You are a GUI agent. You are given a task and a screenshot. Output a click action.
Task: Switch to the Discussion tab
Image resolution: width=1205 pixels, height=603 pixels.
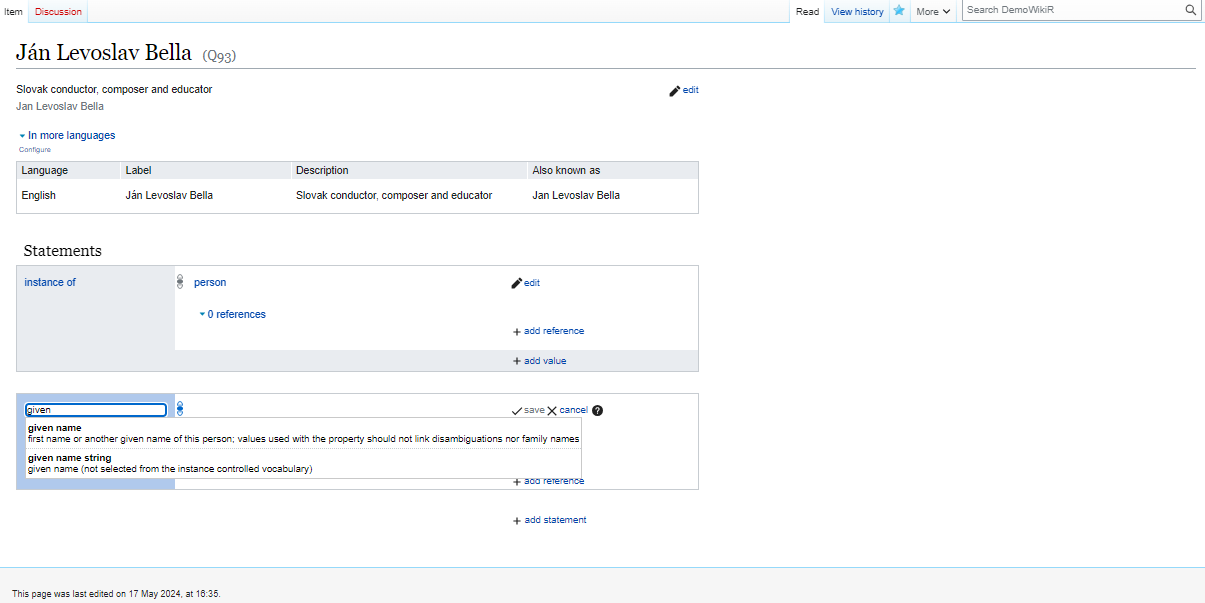click(x=58, y=12)
